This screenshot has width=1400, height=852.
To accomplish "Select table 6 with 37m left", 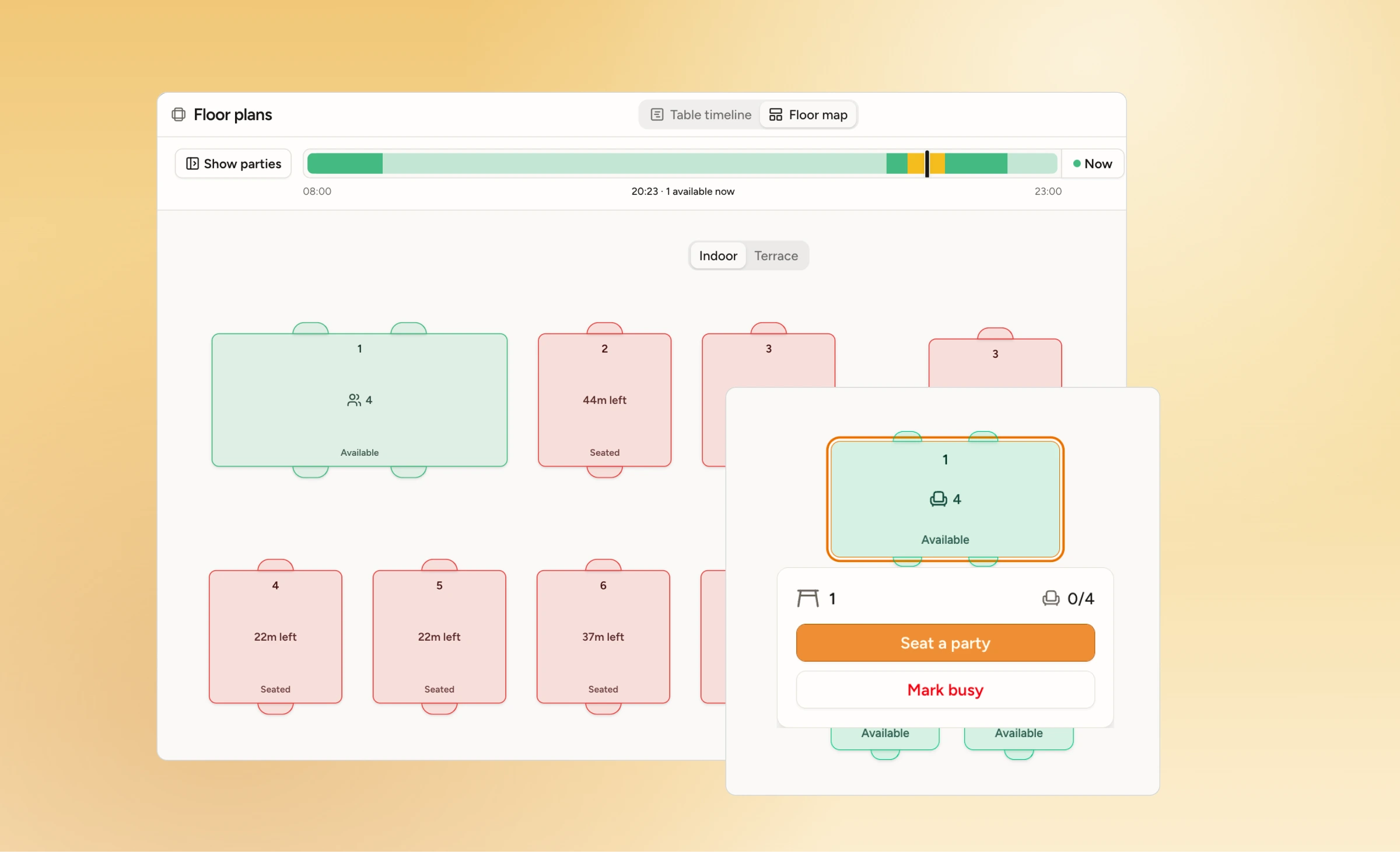I will point(603,637).
